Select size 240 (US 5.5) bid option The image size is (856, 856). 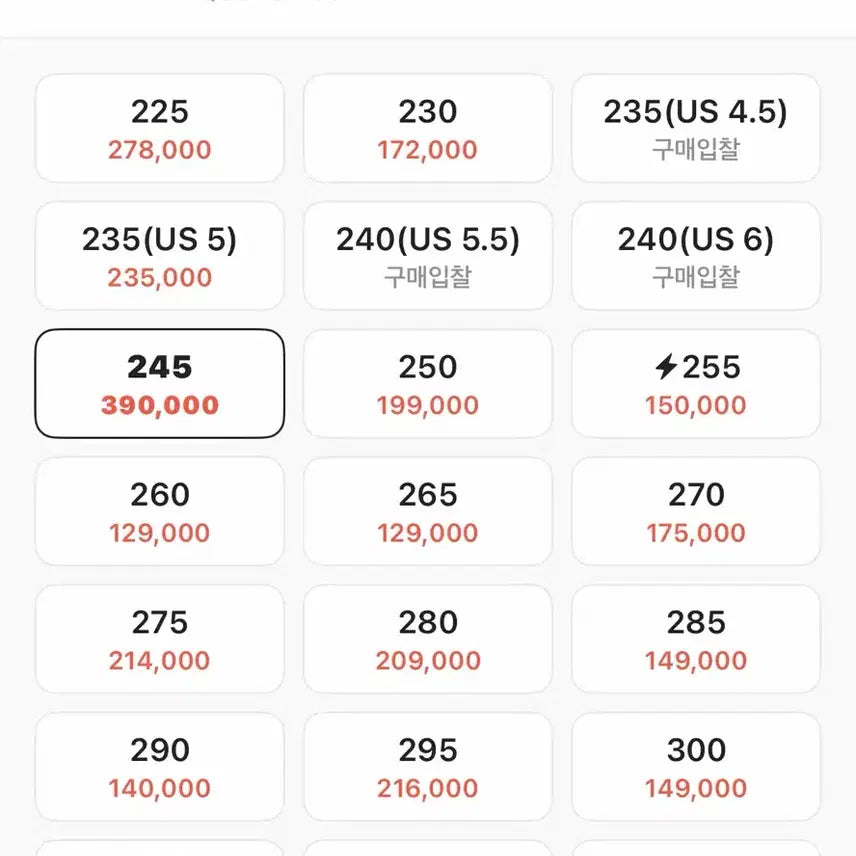pyautogui.click(x=428, y=257)
